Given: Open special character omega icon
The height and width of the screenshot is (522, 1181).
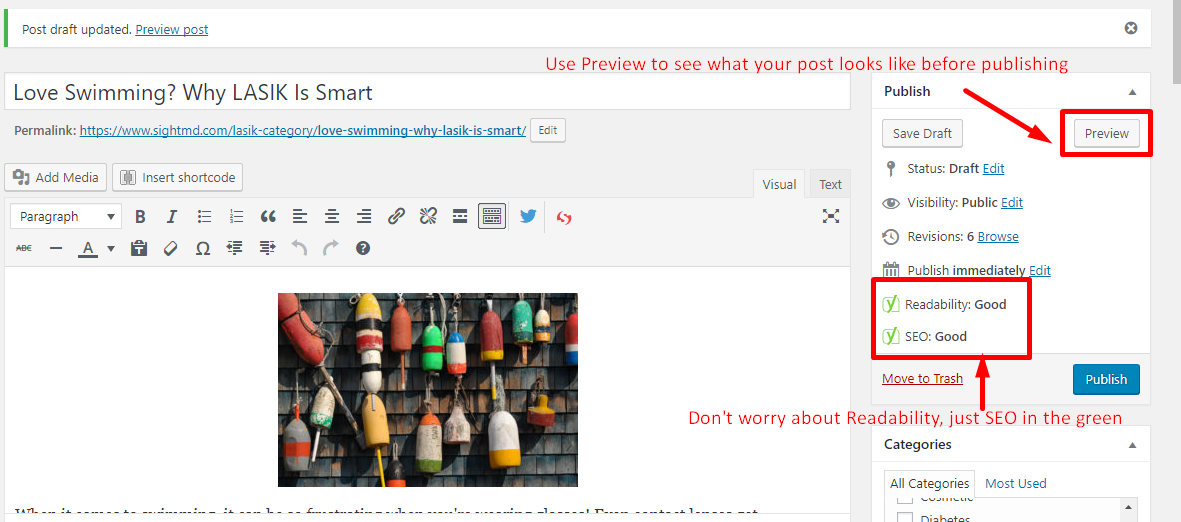Looking at the screenshot, I should click(x=203, y=248).
